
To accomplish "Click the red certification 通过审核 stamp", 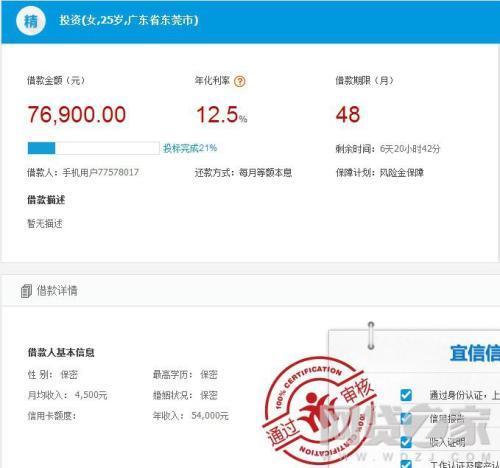I will pos(319,410).
